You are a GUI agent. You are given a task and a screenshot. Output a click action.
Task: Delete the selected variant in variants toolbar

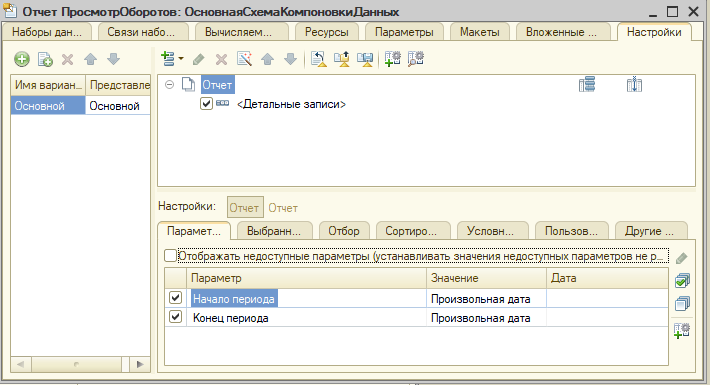click(x=68, y=59)
